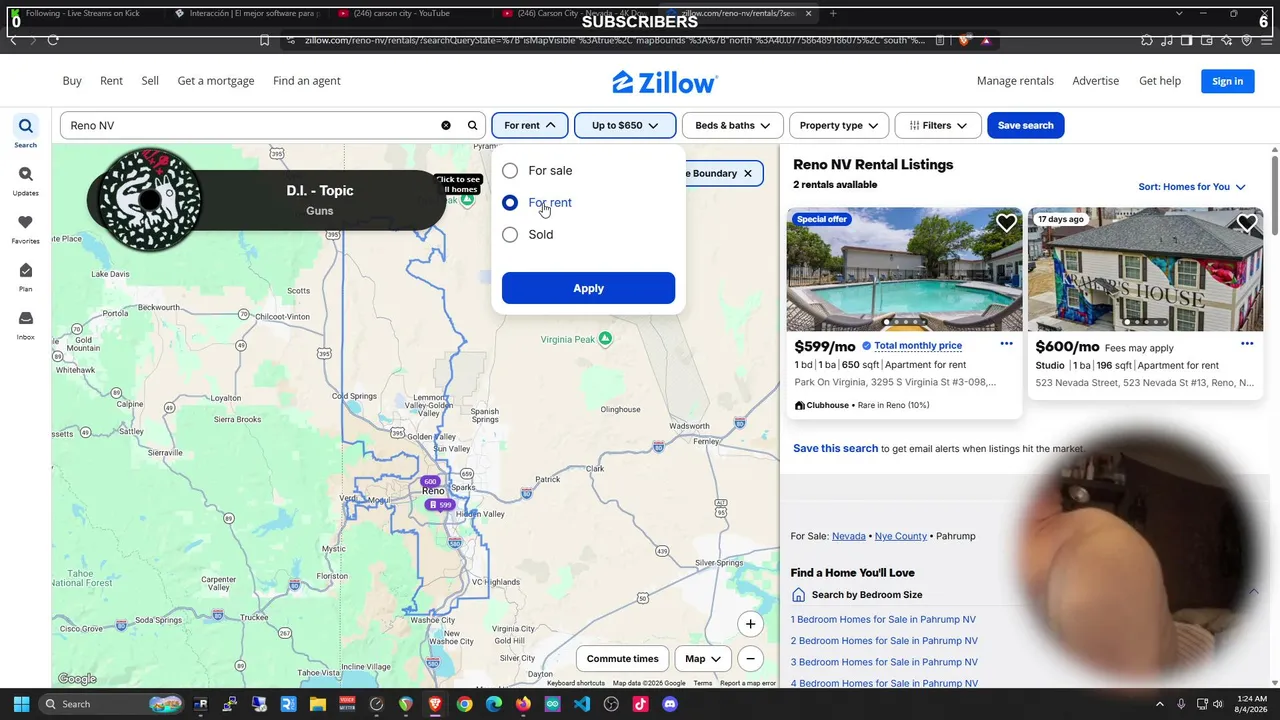Submit search with the magnifier icon

(x=473, y=125)
